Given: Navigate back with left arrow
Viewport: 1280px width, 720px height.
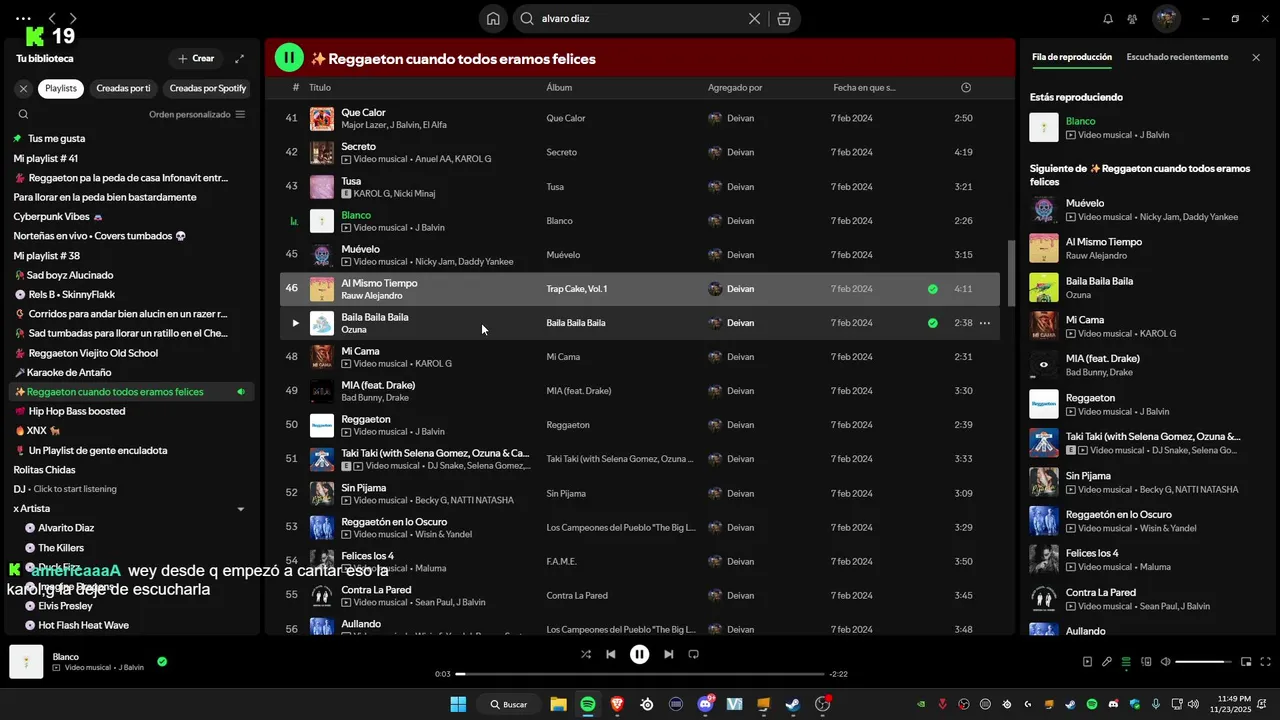Looking at the screenshot, I should tap(52, 18).
